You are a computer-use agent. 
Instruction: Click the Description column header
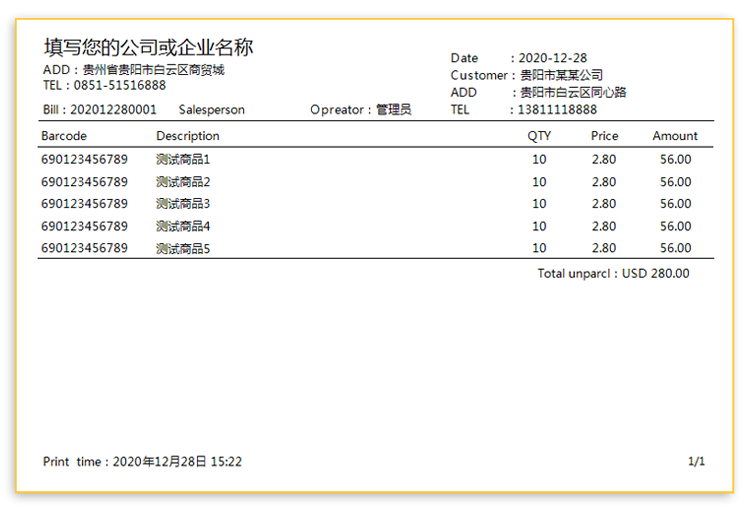coord(188,136)
